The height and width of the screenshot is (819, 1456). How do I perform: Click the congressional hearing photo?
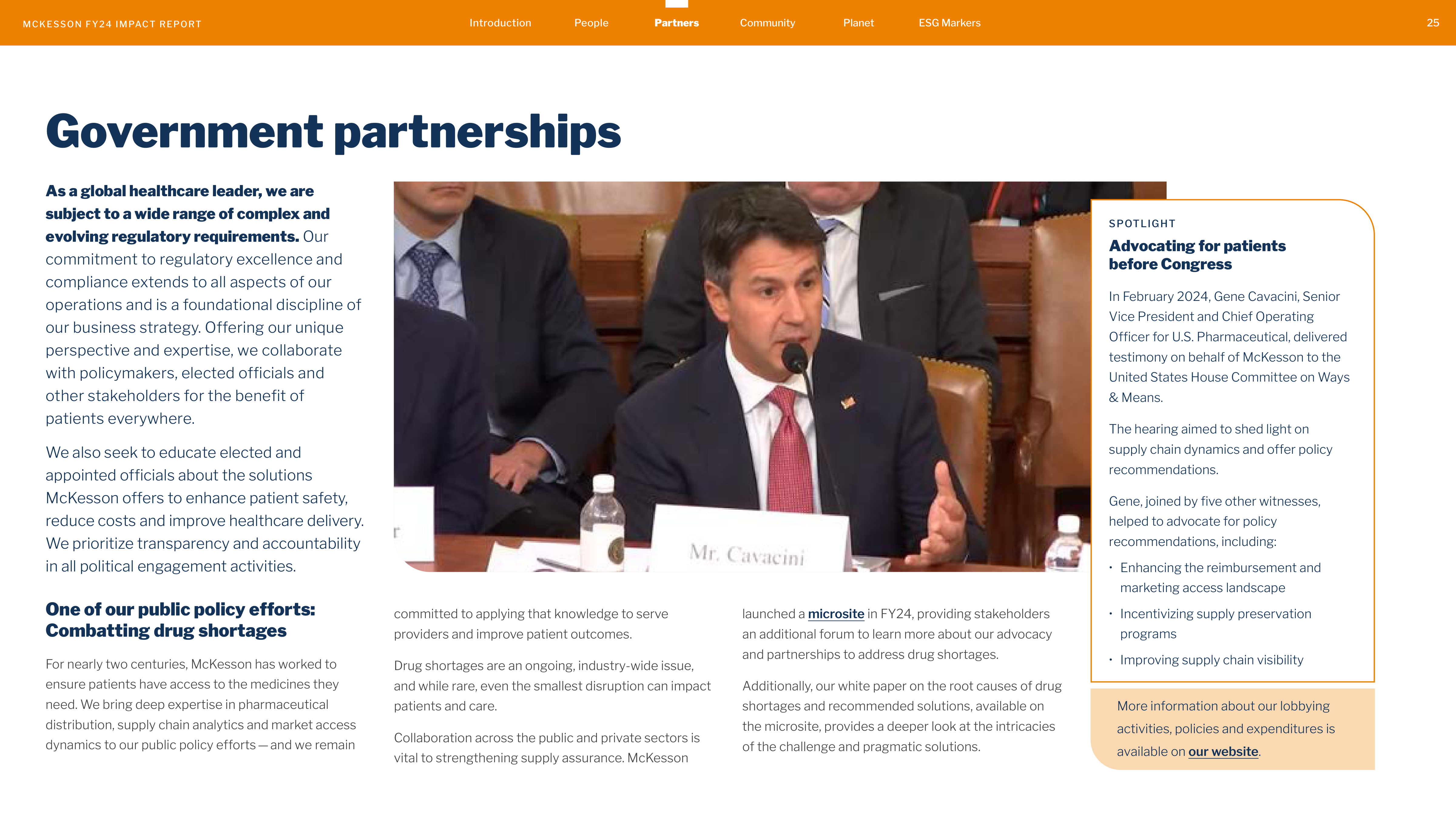(x=742, y=376)
